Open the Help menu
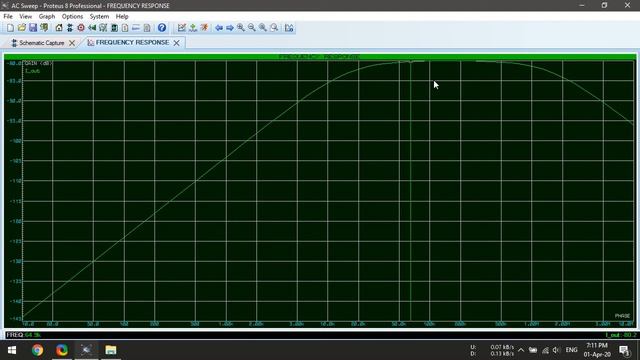The width and height of the screenshot is (640, 360). point(122,16)
